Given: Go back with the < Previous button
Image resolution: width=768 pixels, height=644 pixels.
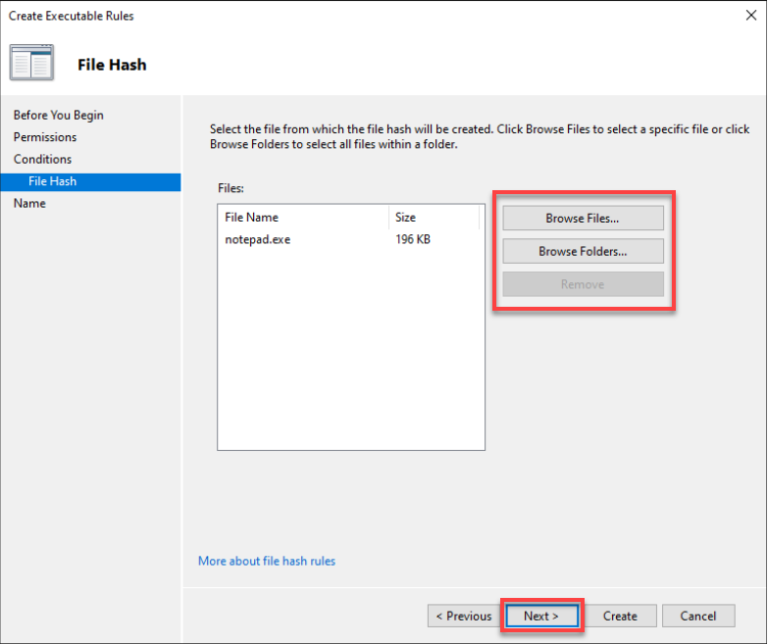Looking at the screenshot, I should coord(463,616).
